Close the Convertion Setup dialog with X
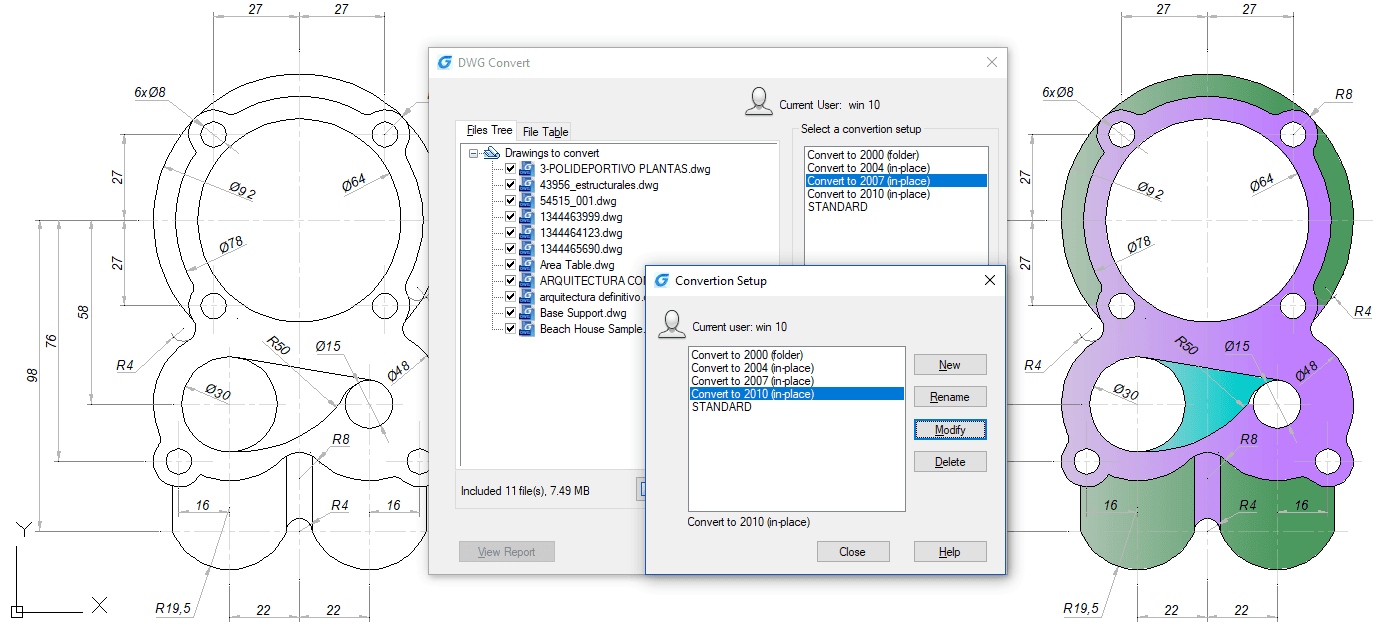Viewport: 1387px width, 634px height. click(990, 281)
